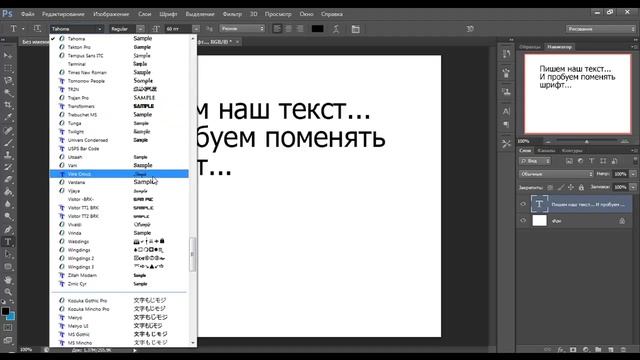
Task: Open the layer blend mode dropdown
Action: [x=556, y=174]
